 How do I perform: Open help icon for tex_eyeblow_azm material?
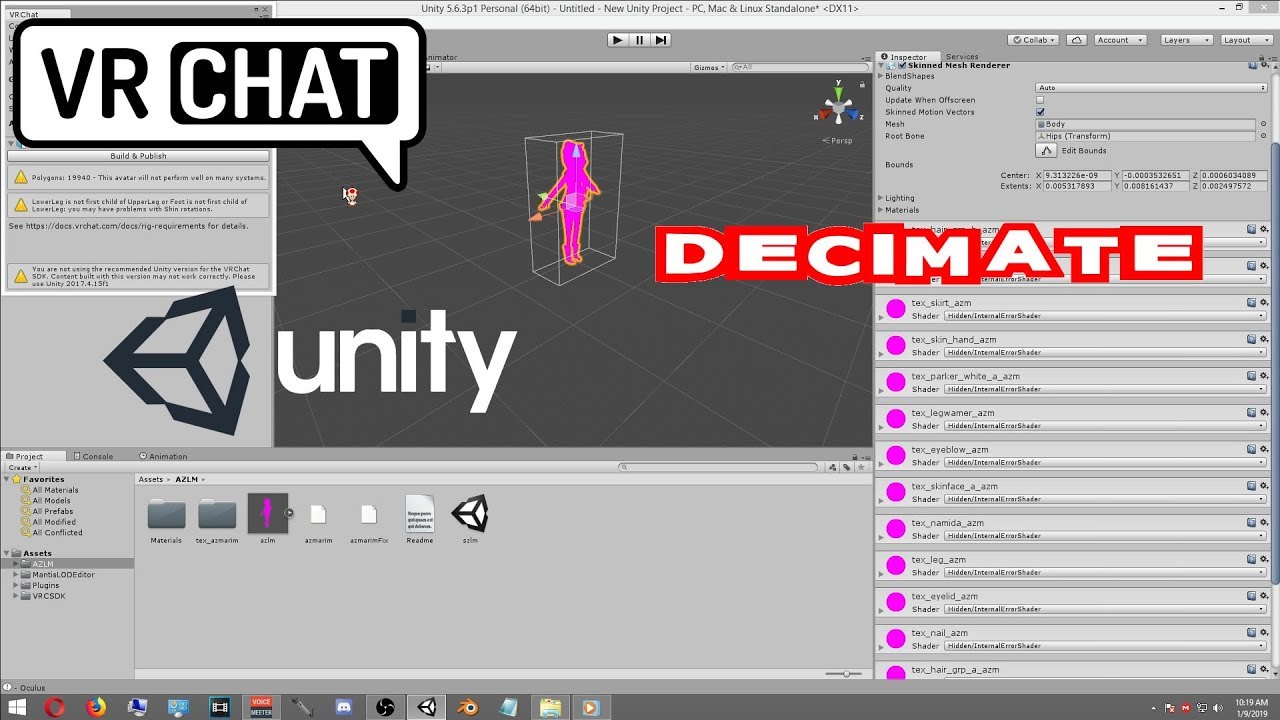click(1252, 449)
